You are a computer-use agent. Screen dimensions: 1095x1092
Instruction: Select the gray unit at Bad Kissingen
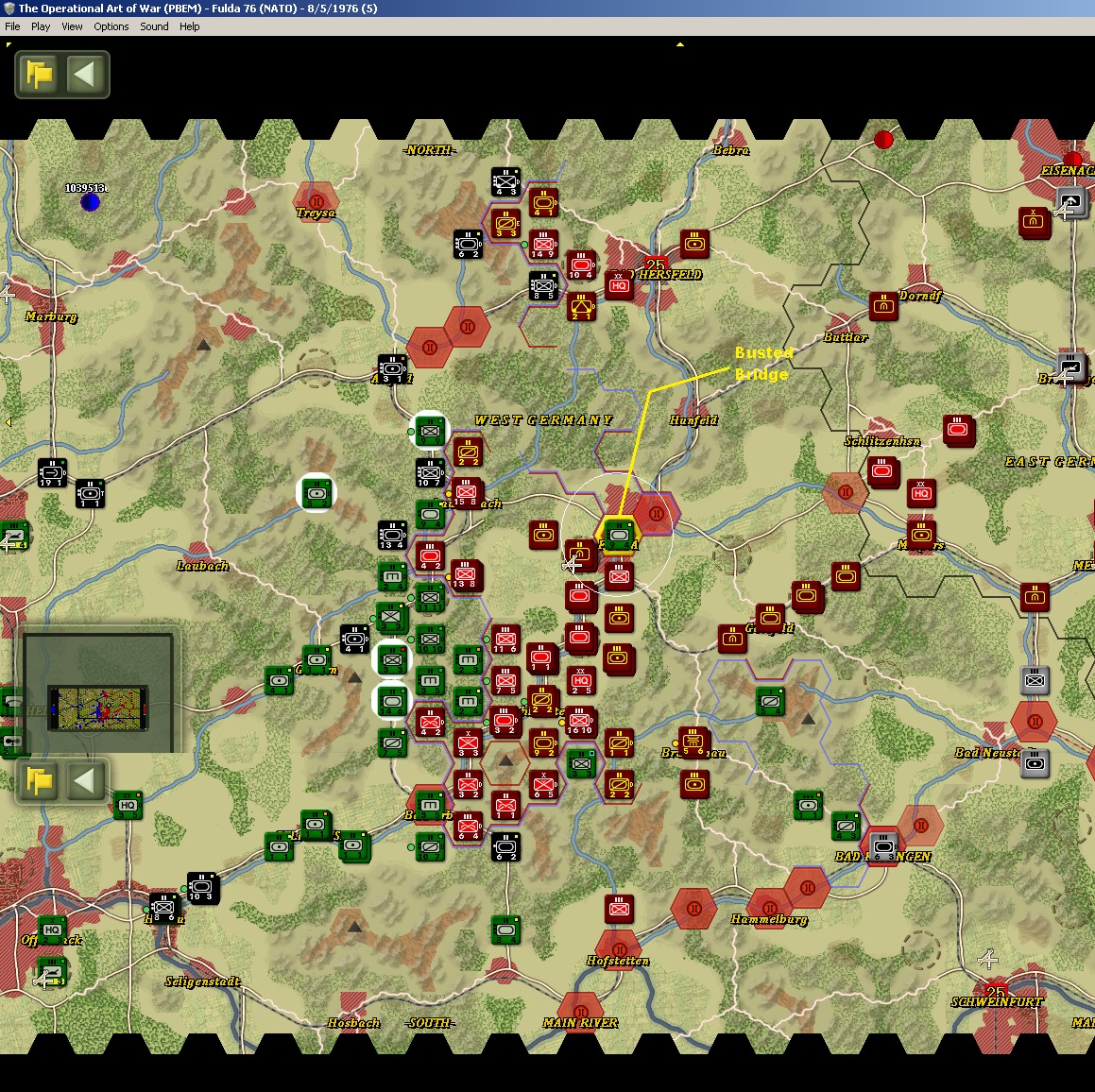tap(883, 846)
